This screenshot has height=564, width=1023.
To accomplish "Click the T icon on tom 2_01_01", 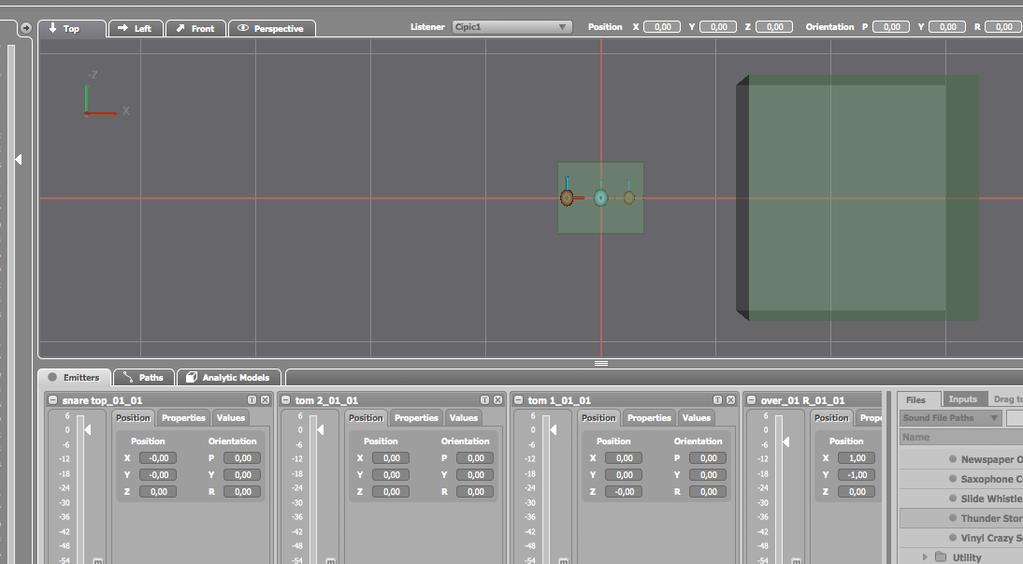I will point(485,400).
